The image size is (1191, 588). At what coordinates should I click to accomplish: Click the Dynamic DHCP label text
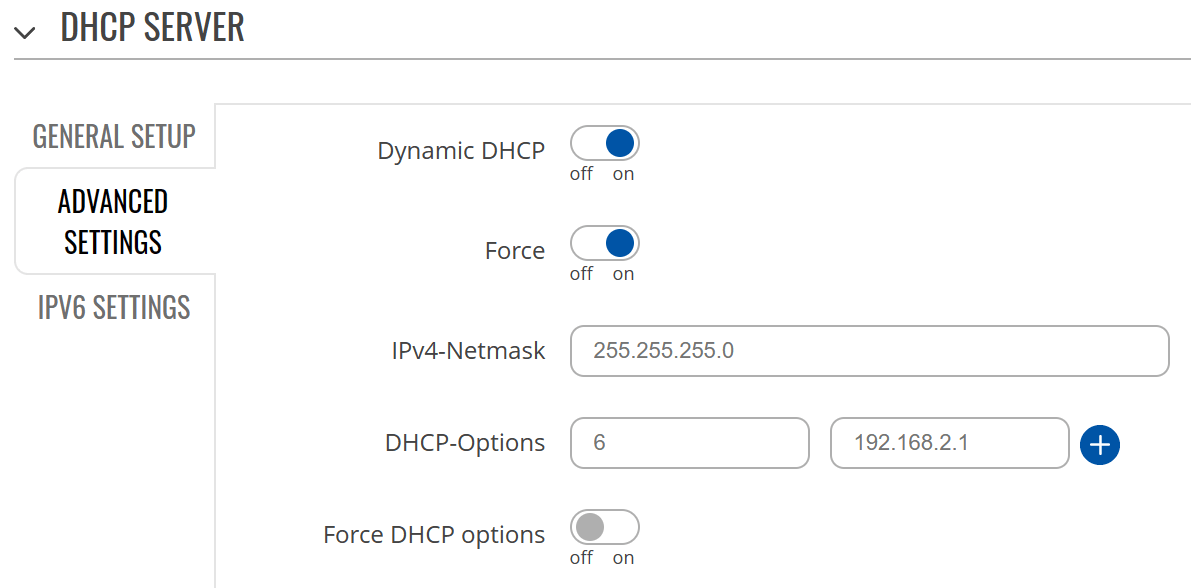click(x=460, y=150)
